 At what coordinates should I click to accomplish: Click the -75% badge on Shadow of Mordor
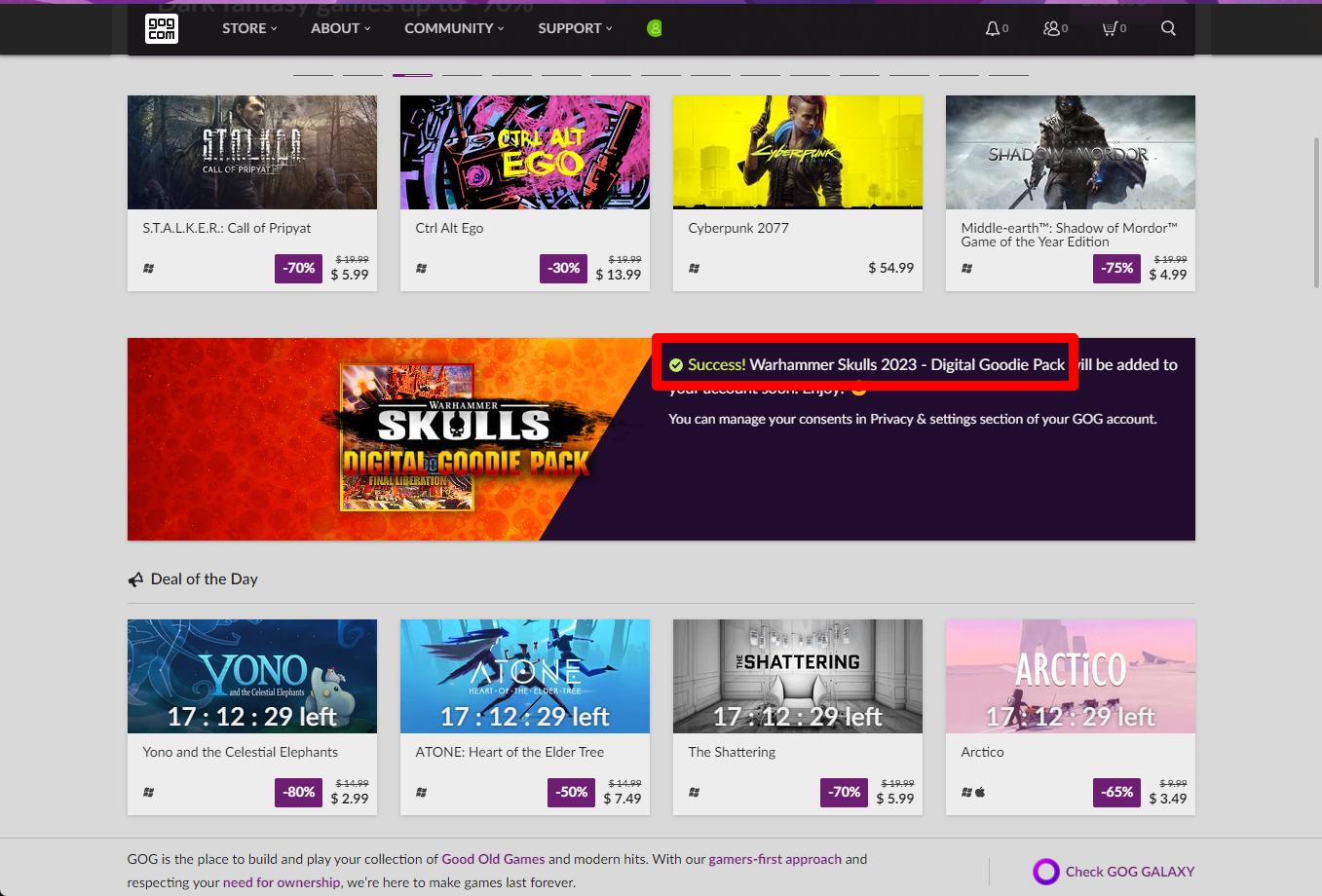click(1116, 268)
